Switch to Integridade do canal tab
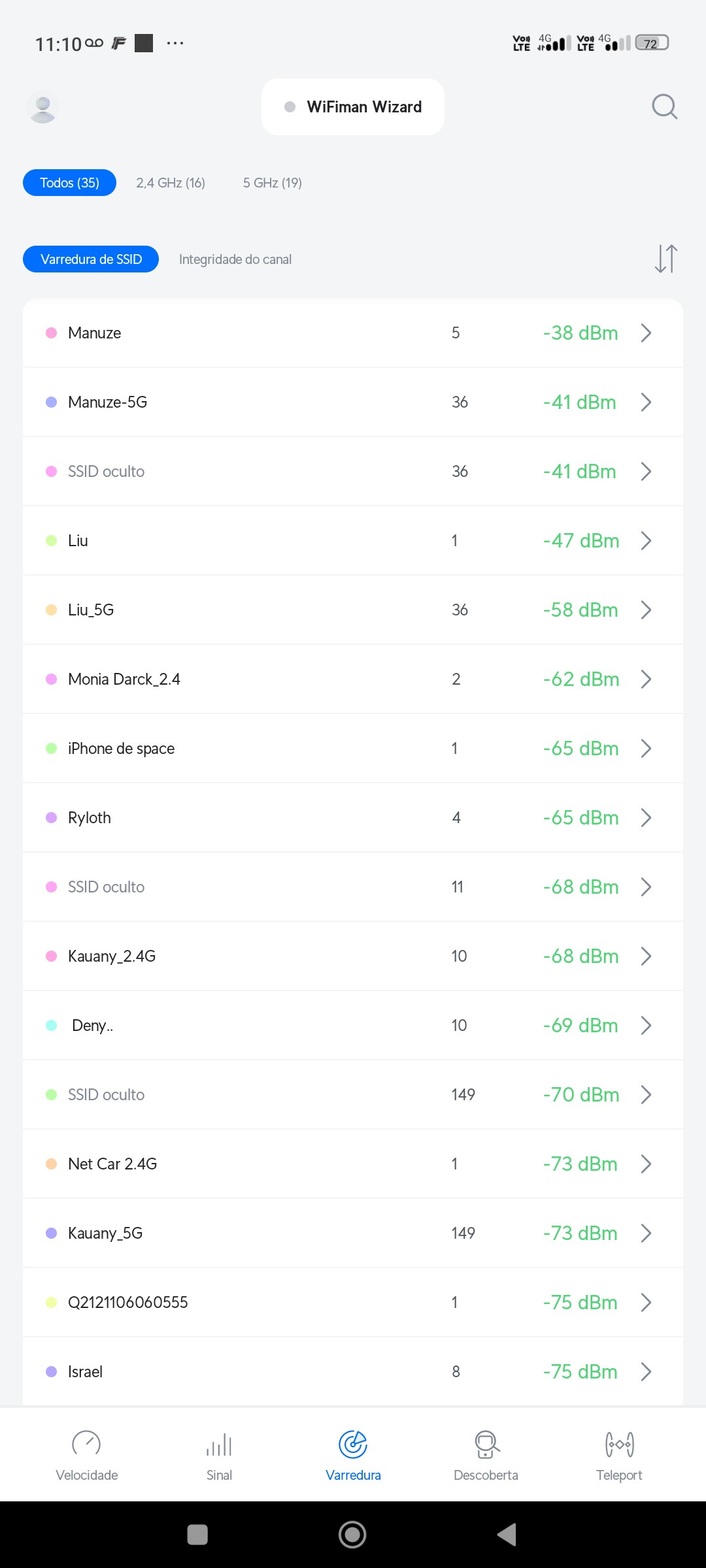 click(x=235, y=259)
